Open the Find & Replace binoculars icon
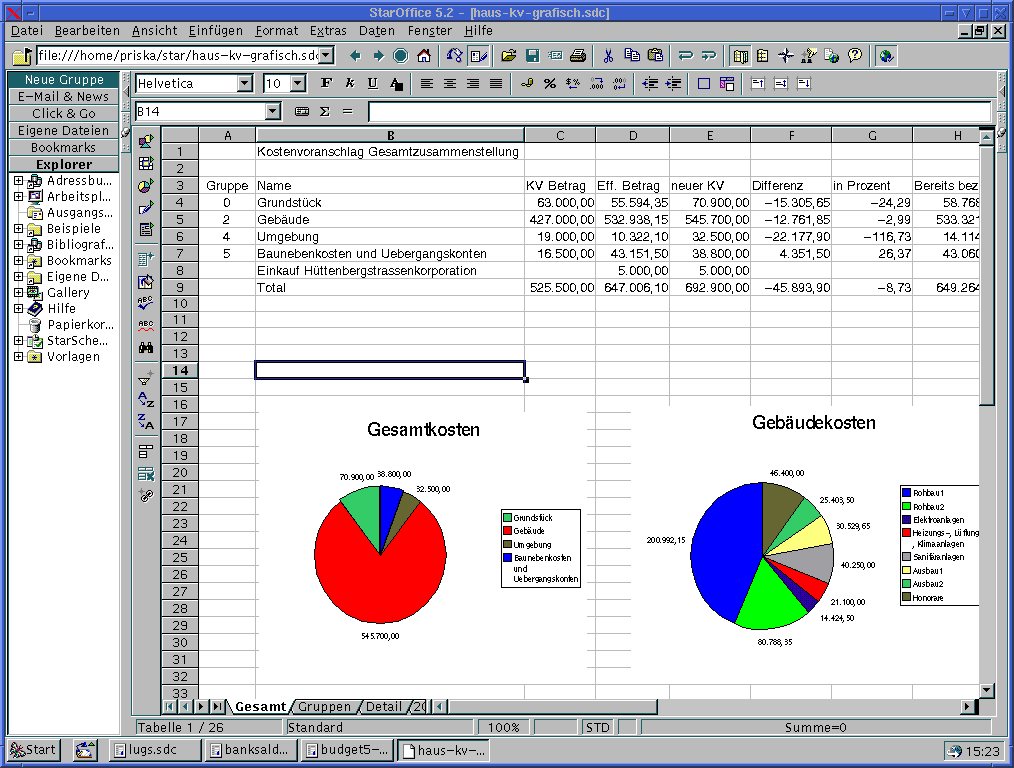Screen dimensions: 1014x768 click(146, 348)
